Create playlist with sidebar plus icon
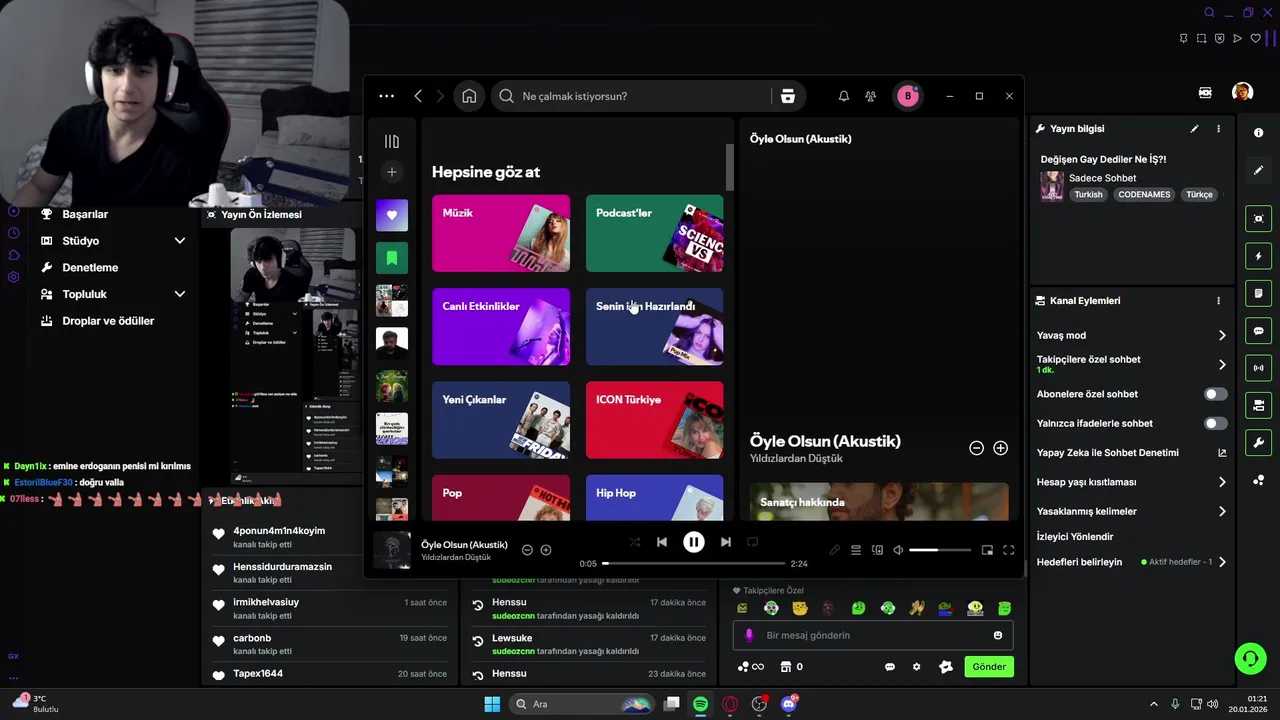Viewport: 1280px width, 720px height. point(392,172)
